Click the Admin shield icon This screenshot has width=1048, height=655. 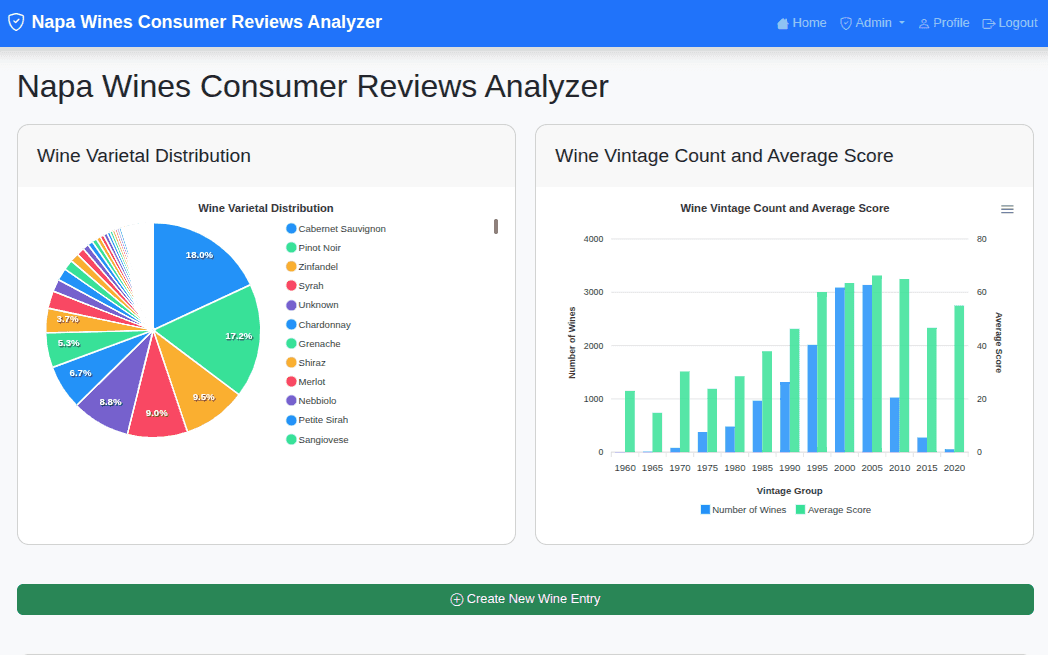click(844, 22)
